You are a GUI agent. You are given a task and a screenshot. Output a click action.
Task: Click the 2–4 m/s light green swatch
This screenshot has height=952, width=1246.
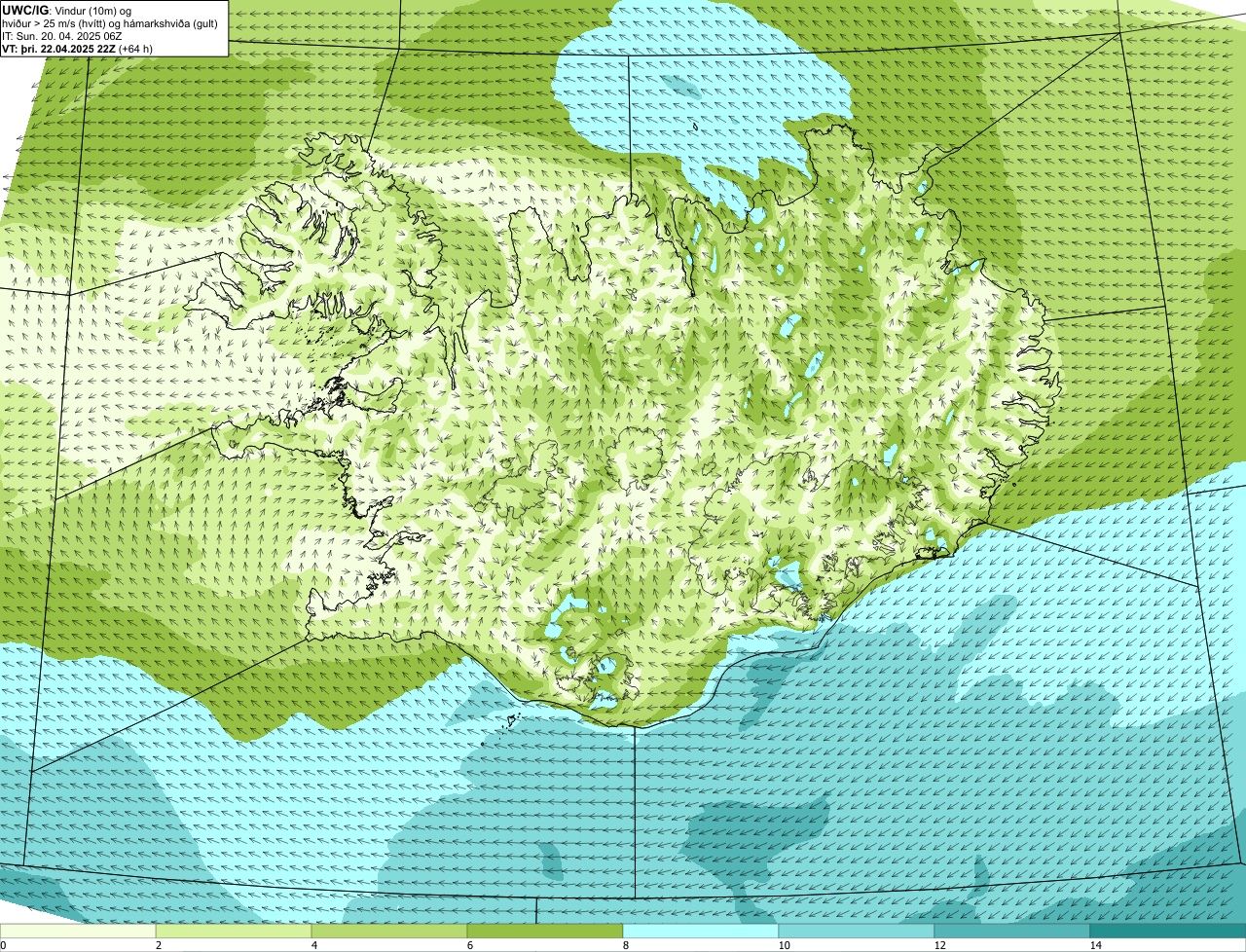click(234, 931)
